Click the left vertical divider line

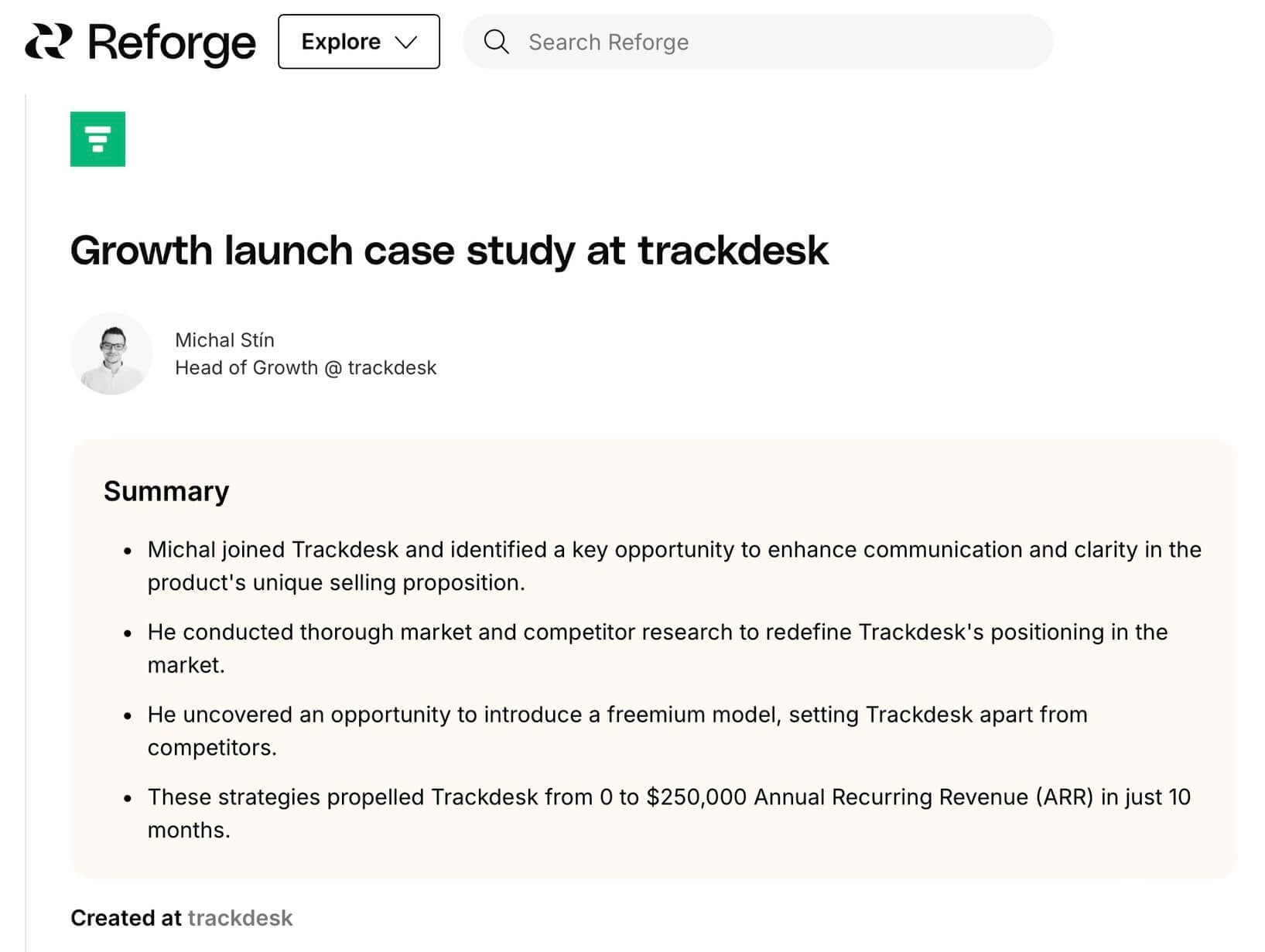click(26, 522)
